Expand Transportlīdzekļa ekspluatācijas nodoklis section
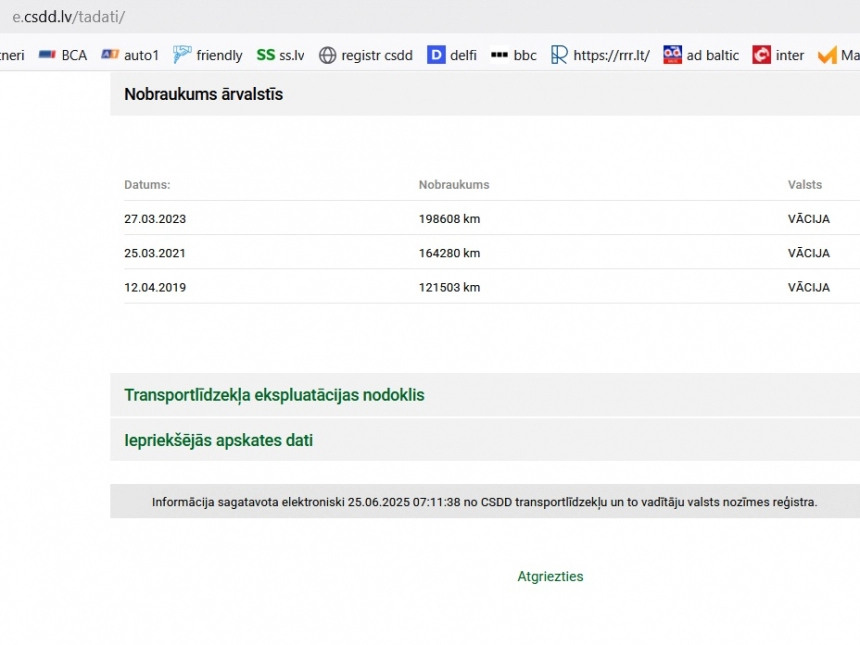Image resolution: width=860 pixels, height=645 pixels. pyautogui.click(x=274, y=395)
